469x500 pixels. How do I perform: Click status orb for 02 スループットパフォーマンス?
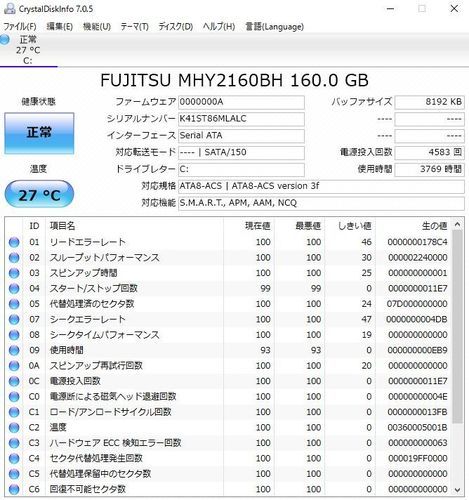[x=14, y=258]
